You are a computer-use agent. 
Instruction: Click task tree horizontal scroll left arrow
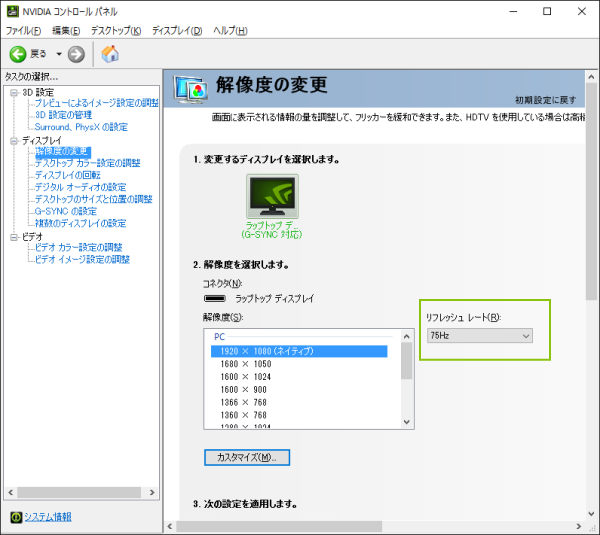(x=10, y=493)
